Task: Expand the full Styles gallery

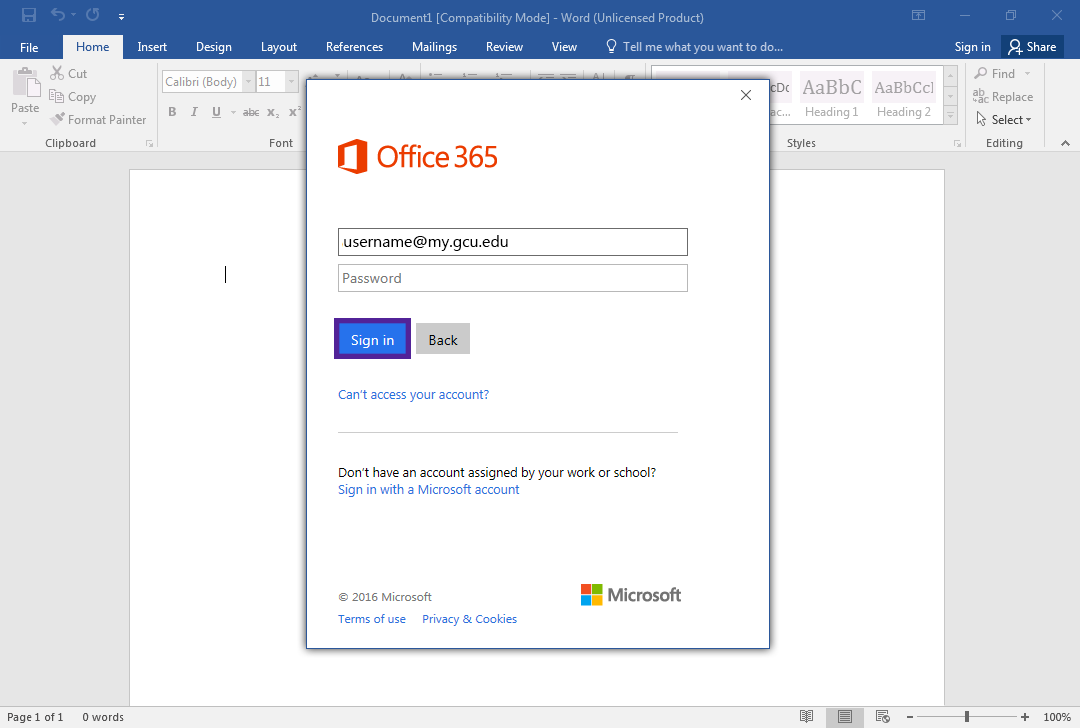Action: click(951, 116)
